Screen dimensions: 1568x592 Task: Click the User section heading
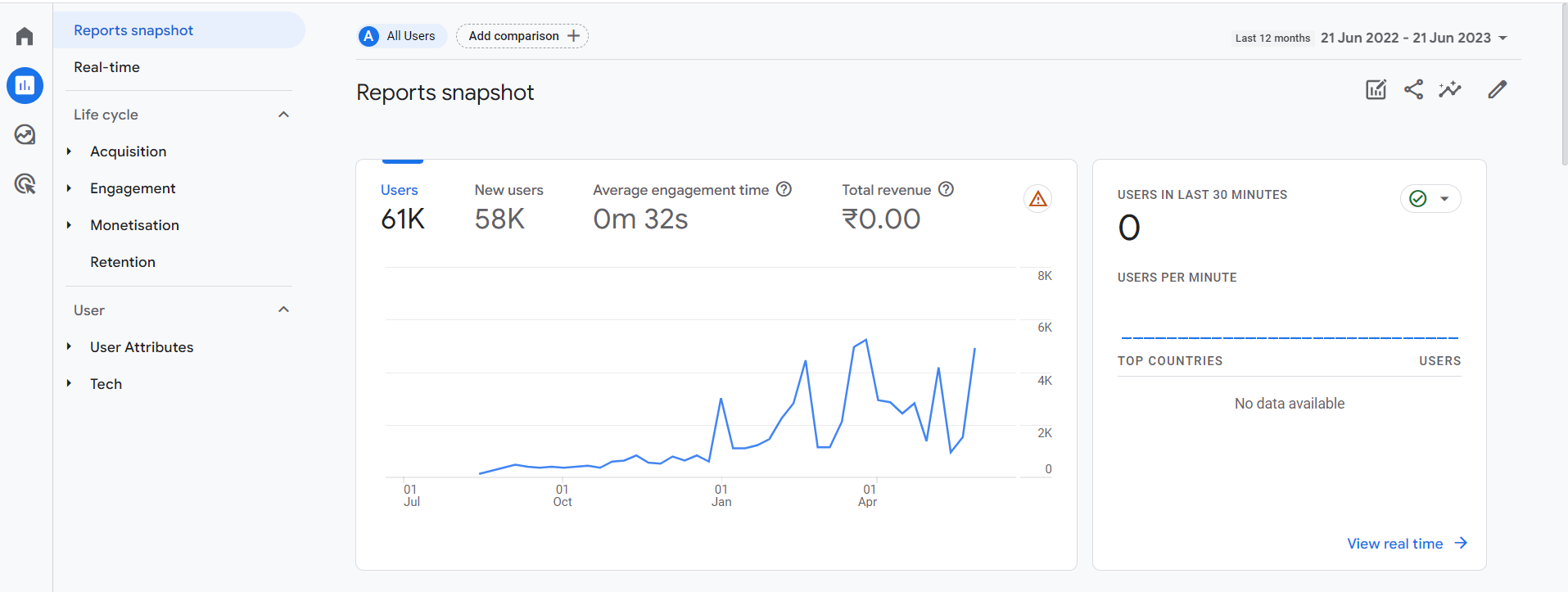[x=89, y=310]
